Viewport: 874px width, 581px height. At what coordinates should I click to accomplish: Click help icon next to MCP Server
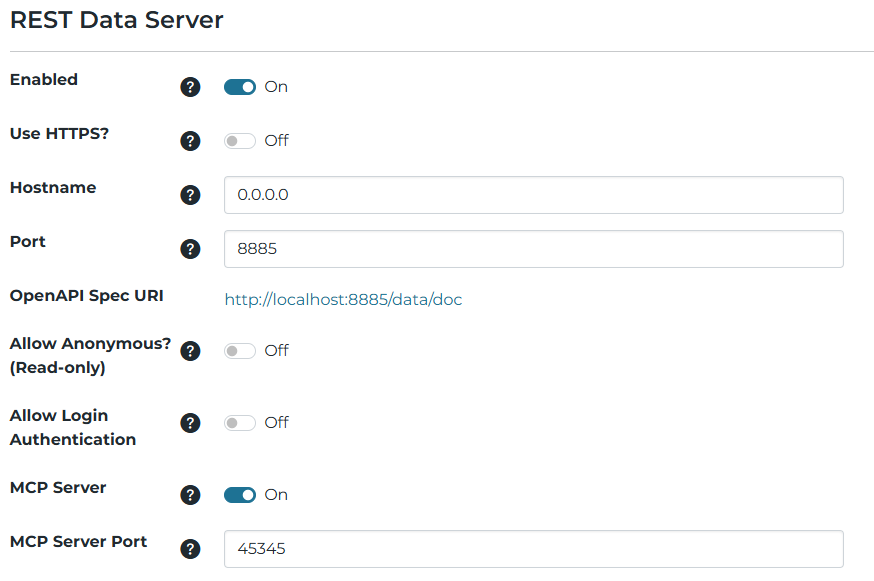(x=190, y=495)
